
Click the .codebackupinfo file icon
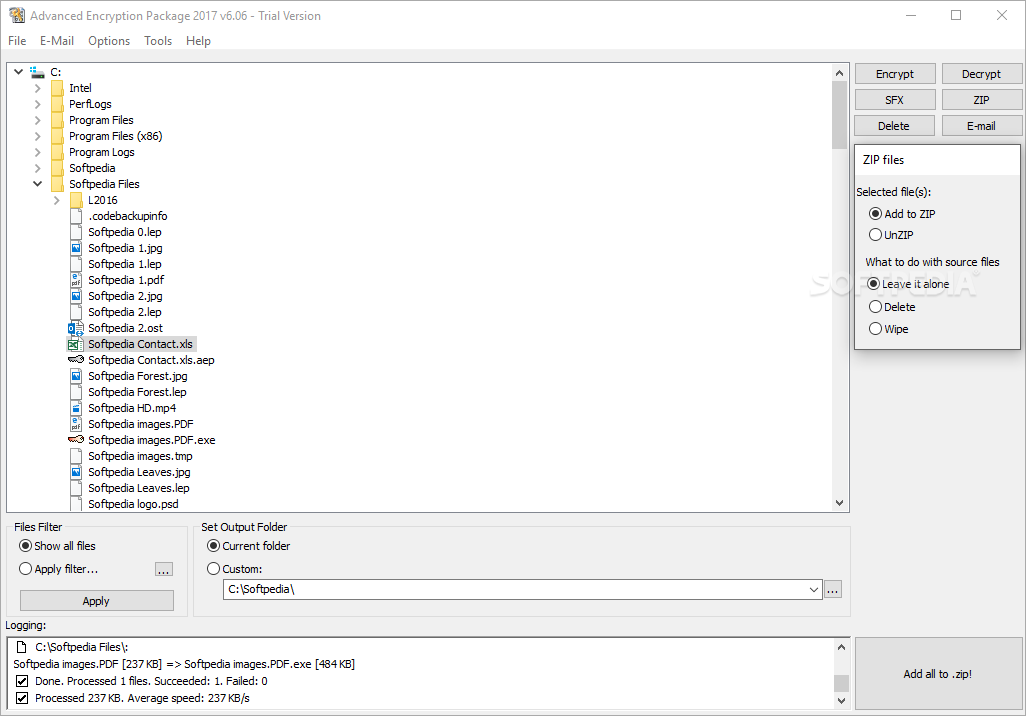pyautogui.click(x=76, y=216)
